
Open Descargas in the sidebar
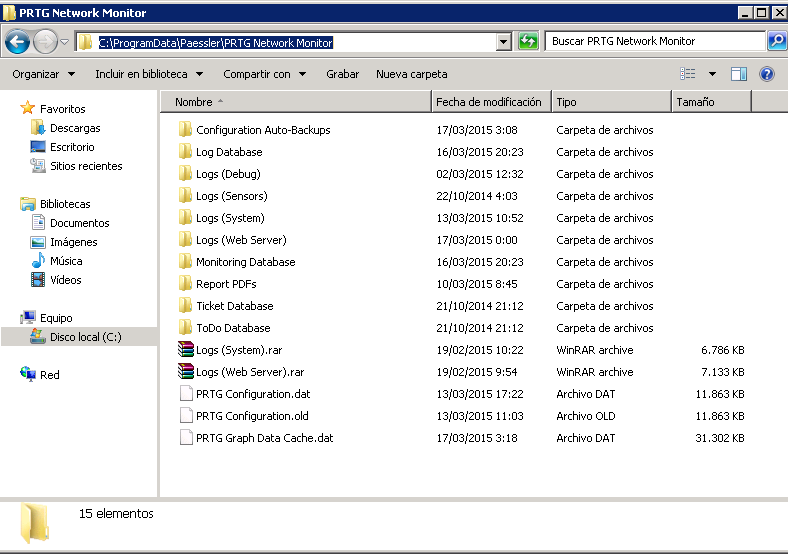[x=75, y=128]
